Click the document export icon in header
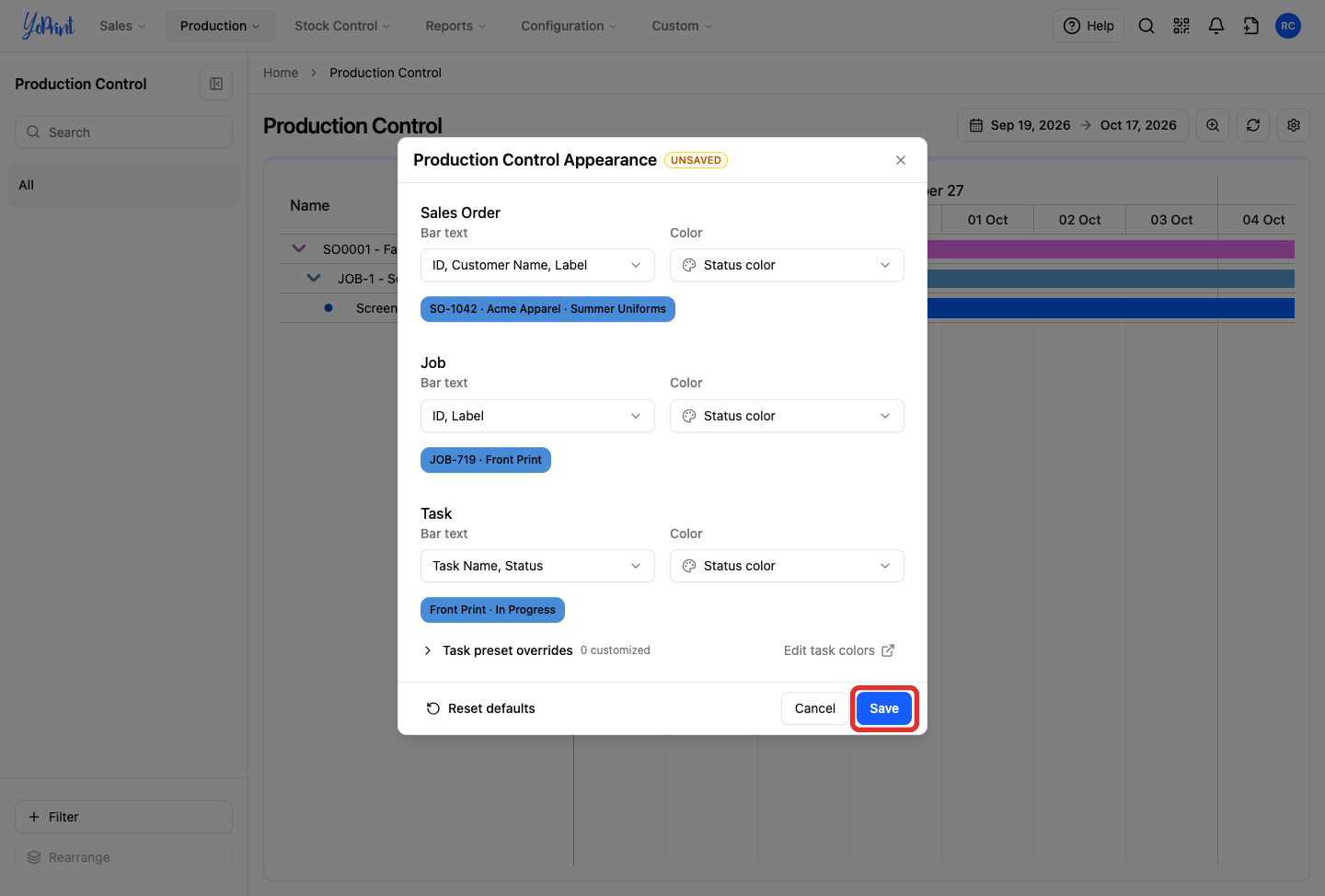 click(x=1251, y=26)
